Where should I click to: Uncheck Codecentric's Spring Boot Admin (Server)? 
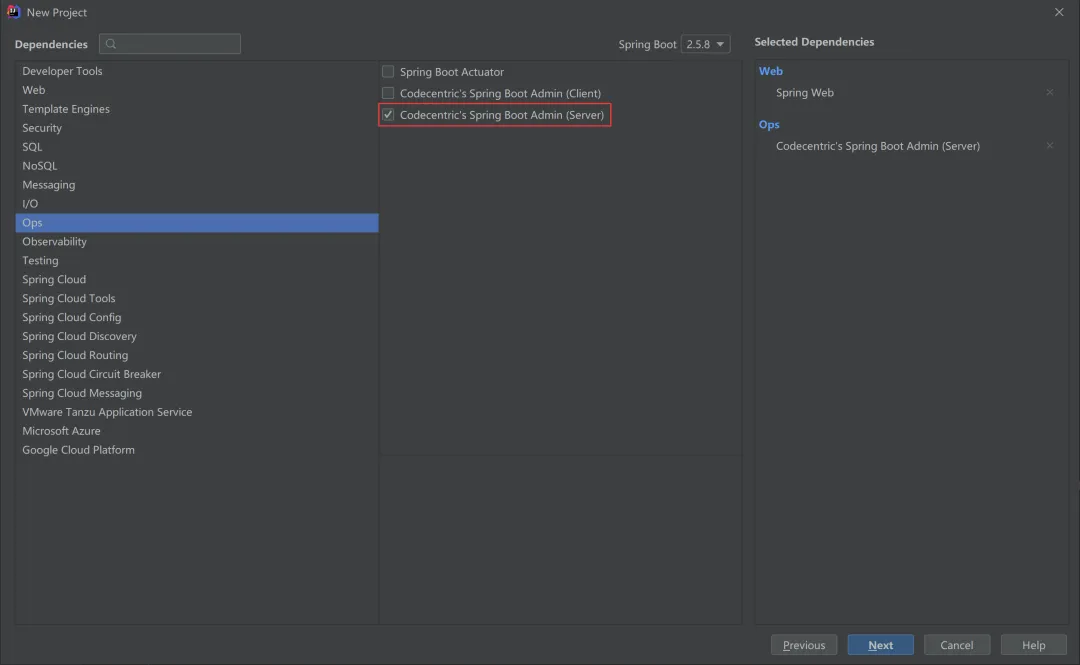[387, 114]
